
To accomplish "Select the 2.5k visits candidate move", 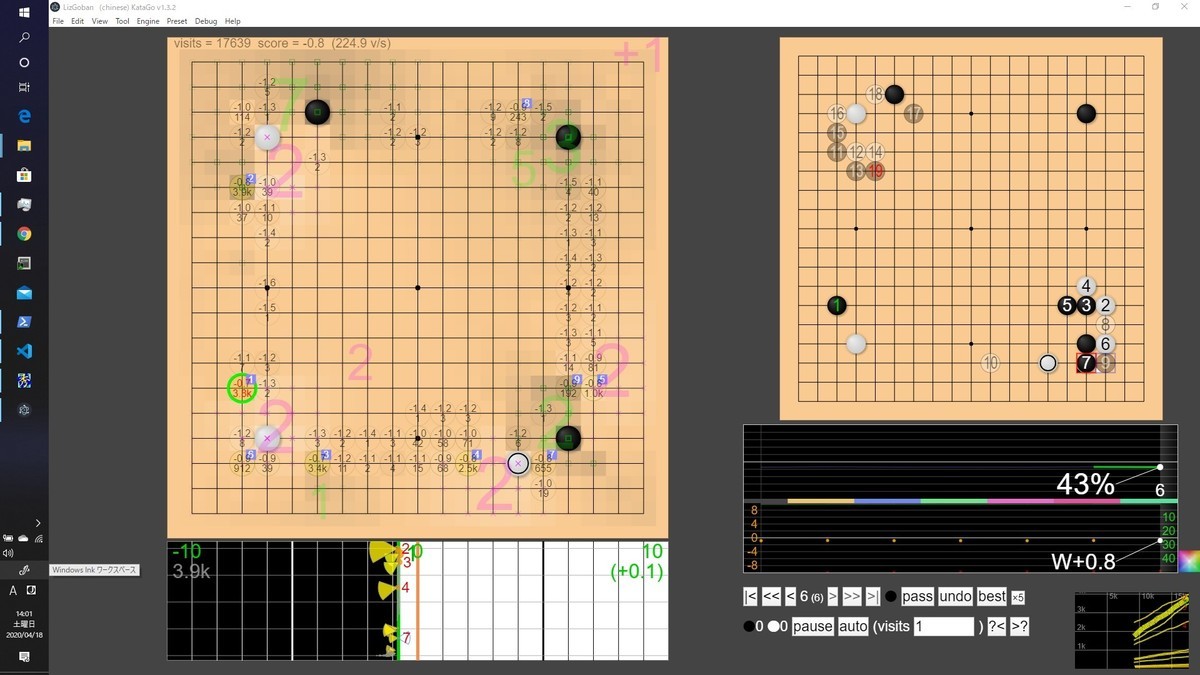I will tap(468, 463).
